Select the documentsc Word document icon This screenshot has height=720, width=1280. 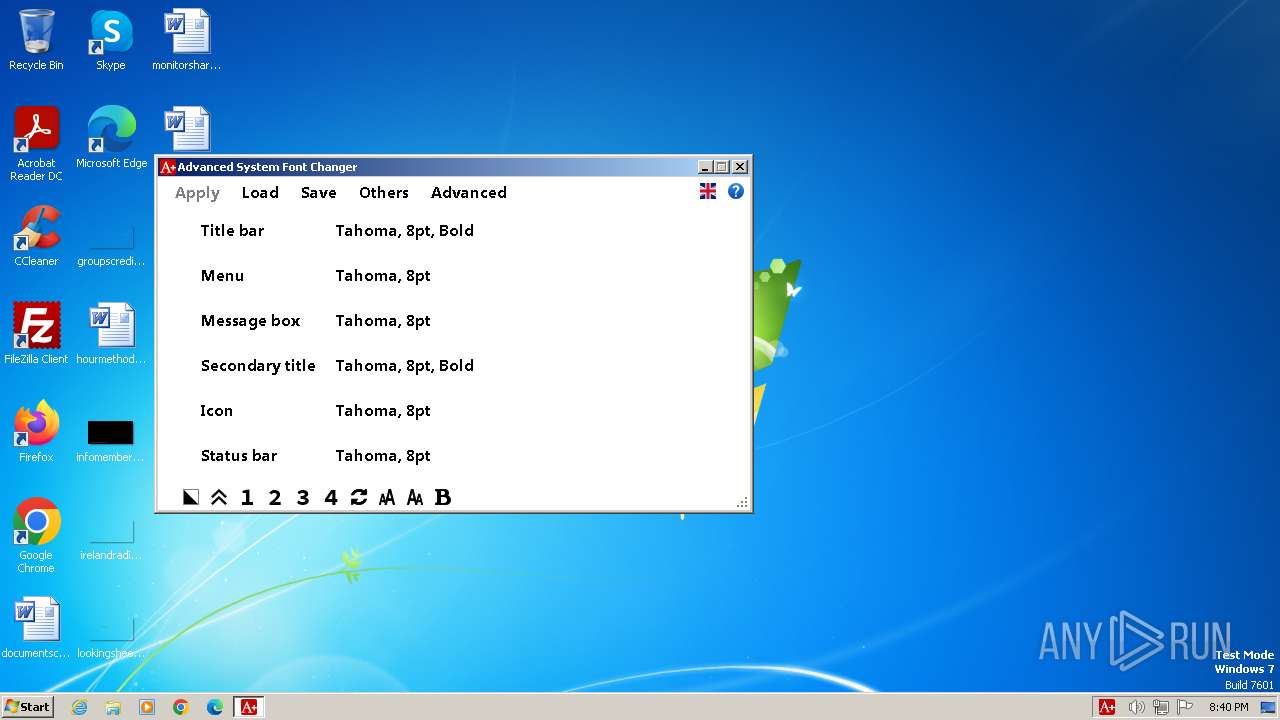(36, 628)
